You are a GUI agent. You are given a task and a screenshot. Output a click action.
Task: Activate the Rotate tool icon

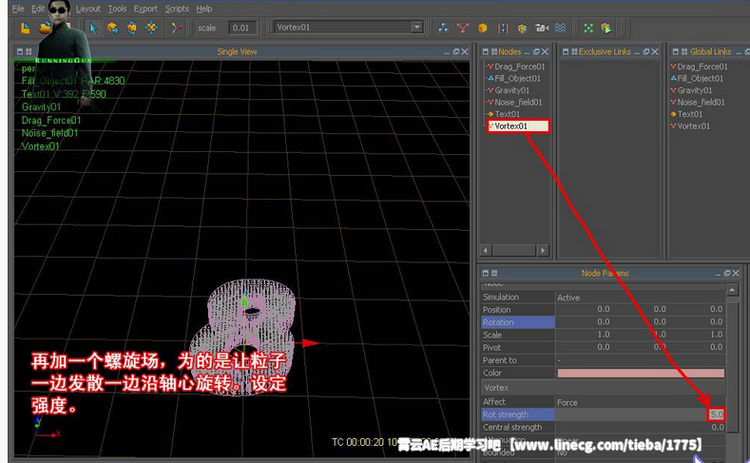click(132, 28)
